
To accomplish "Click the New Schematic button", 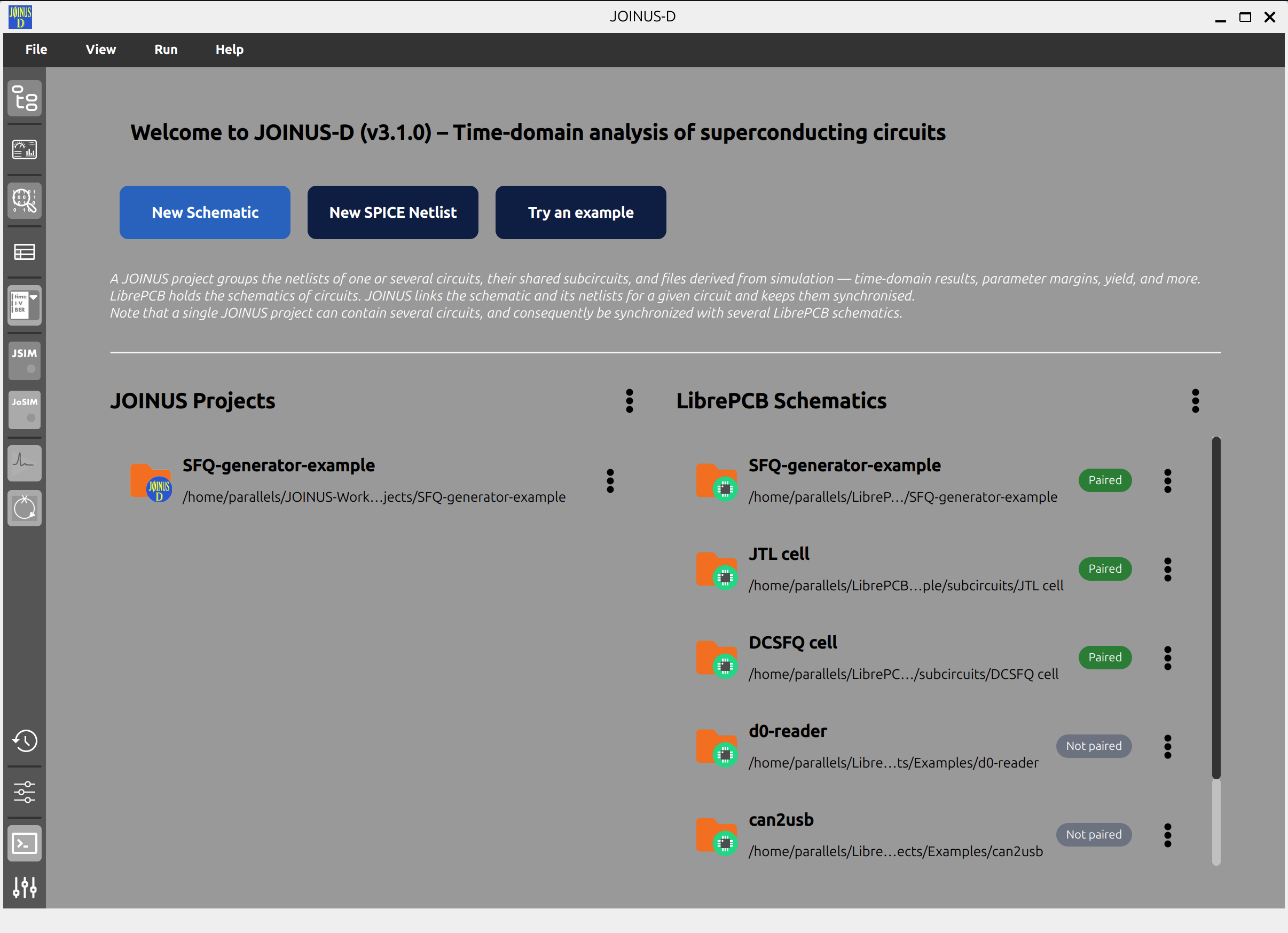I will [x=205, y=212].
